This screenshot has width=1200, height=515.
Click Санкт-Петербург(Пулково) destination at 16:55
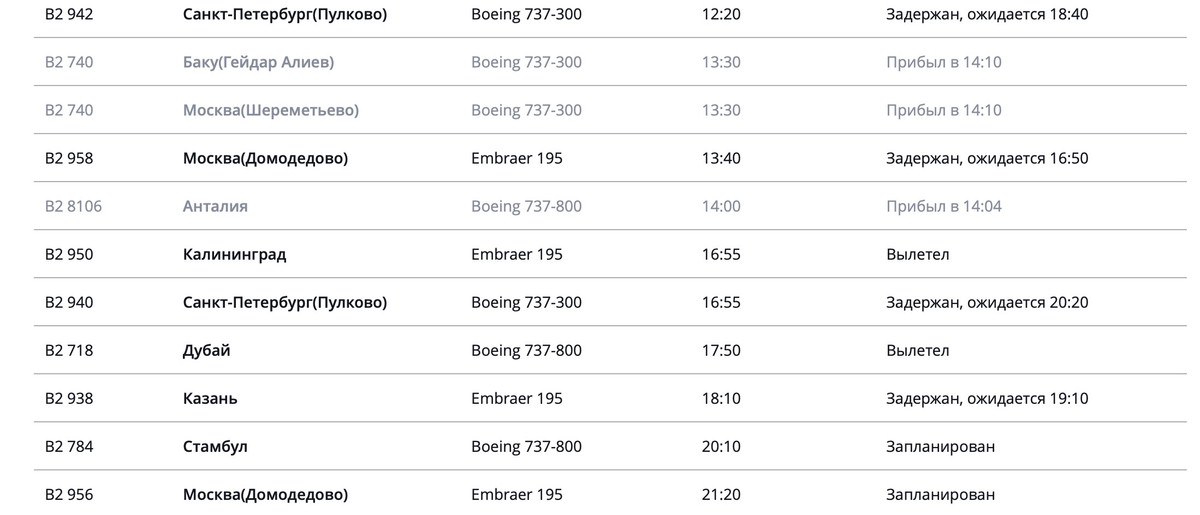click(285, 302)
